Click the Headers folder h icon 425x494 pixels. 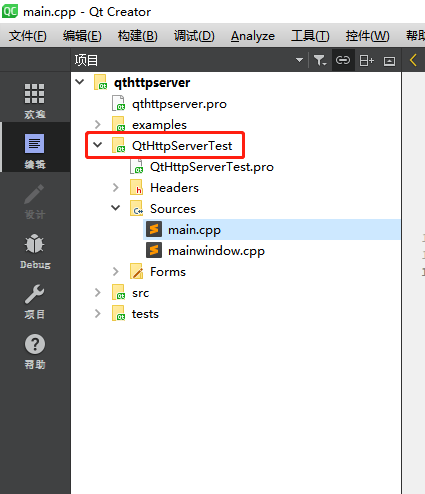(x=136, y=187)
